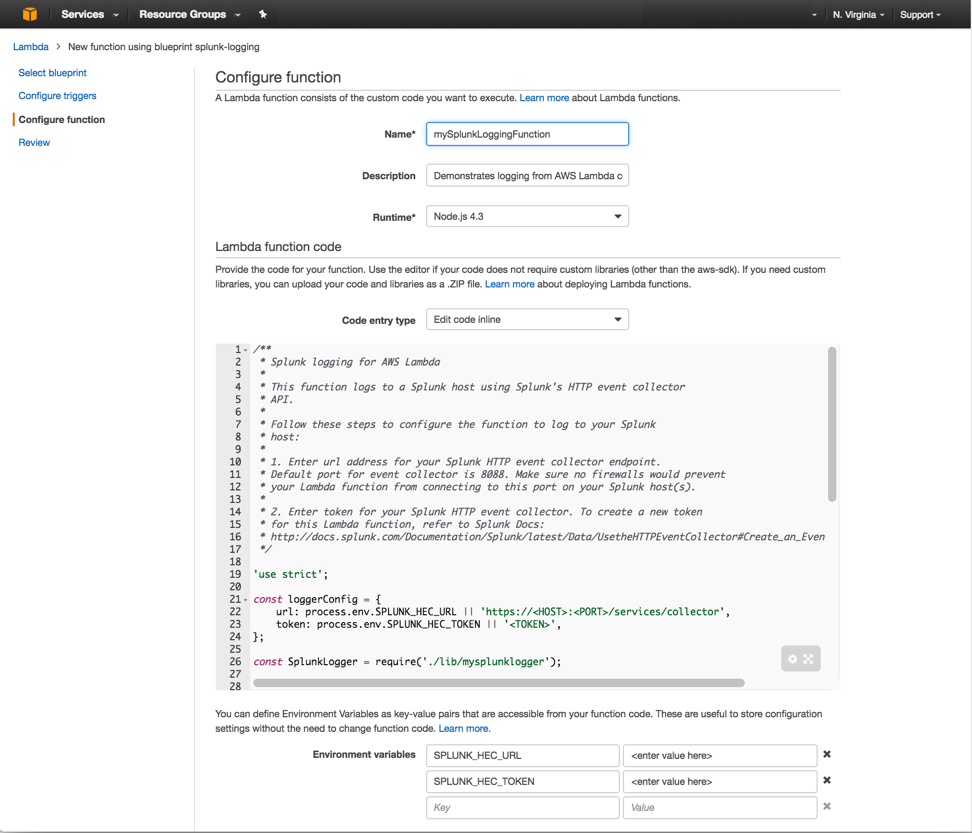Open Learn more about environment variables link
This screenshot has width=972, height=833.
click(464, 728)
